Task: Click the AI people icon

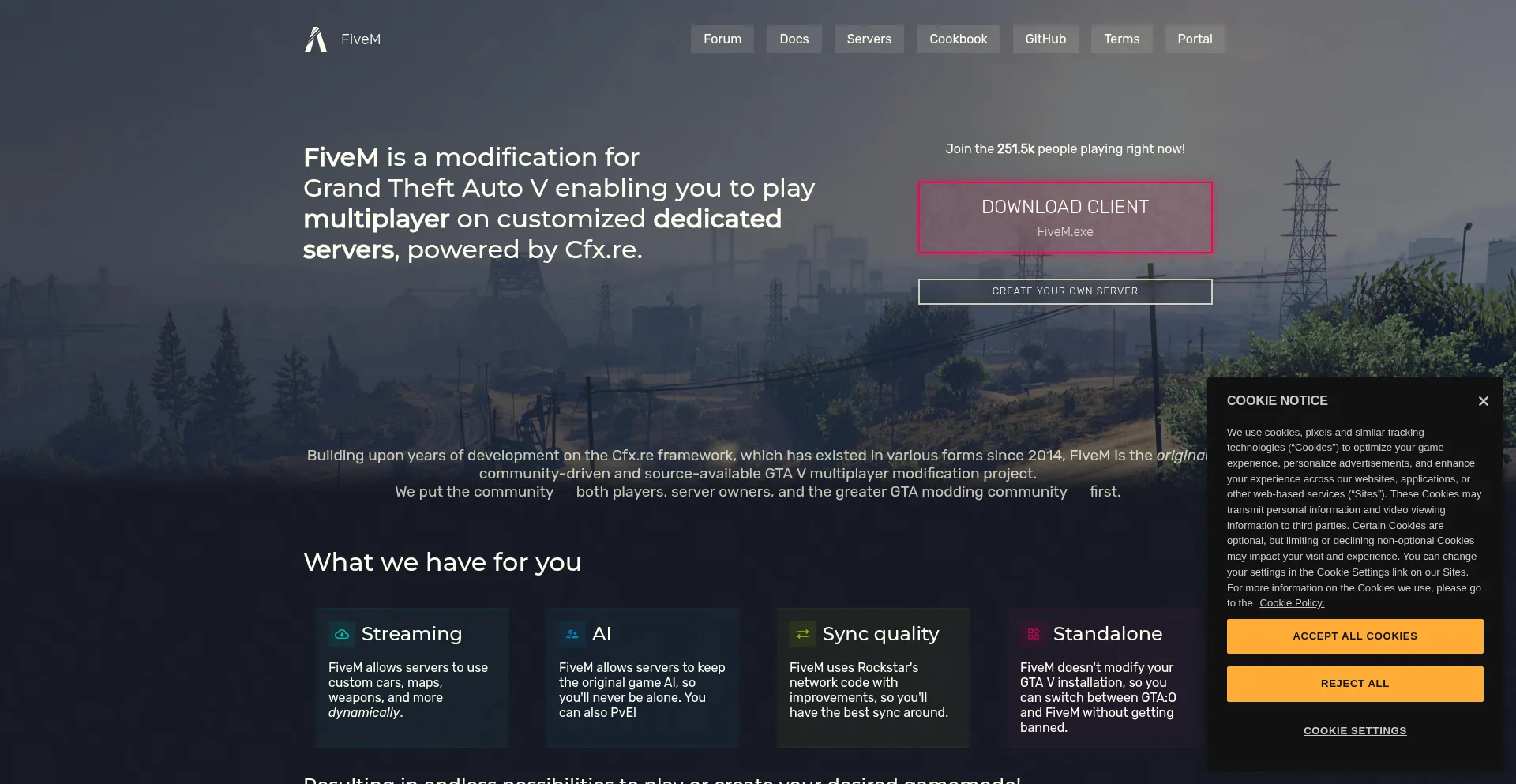Action: click(572, 634)
